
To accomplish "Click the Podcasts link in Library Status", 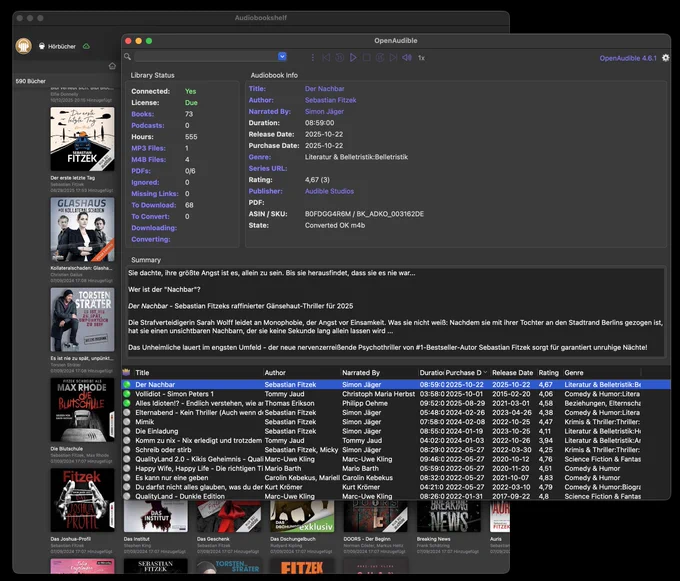I will click(148, 125).
